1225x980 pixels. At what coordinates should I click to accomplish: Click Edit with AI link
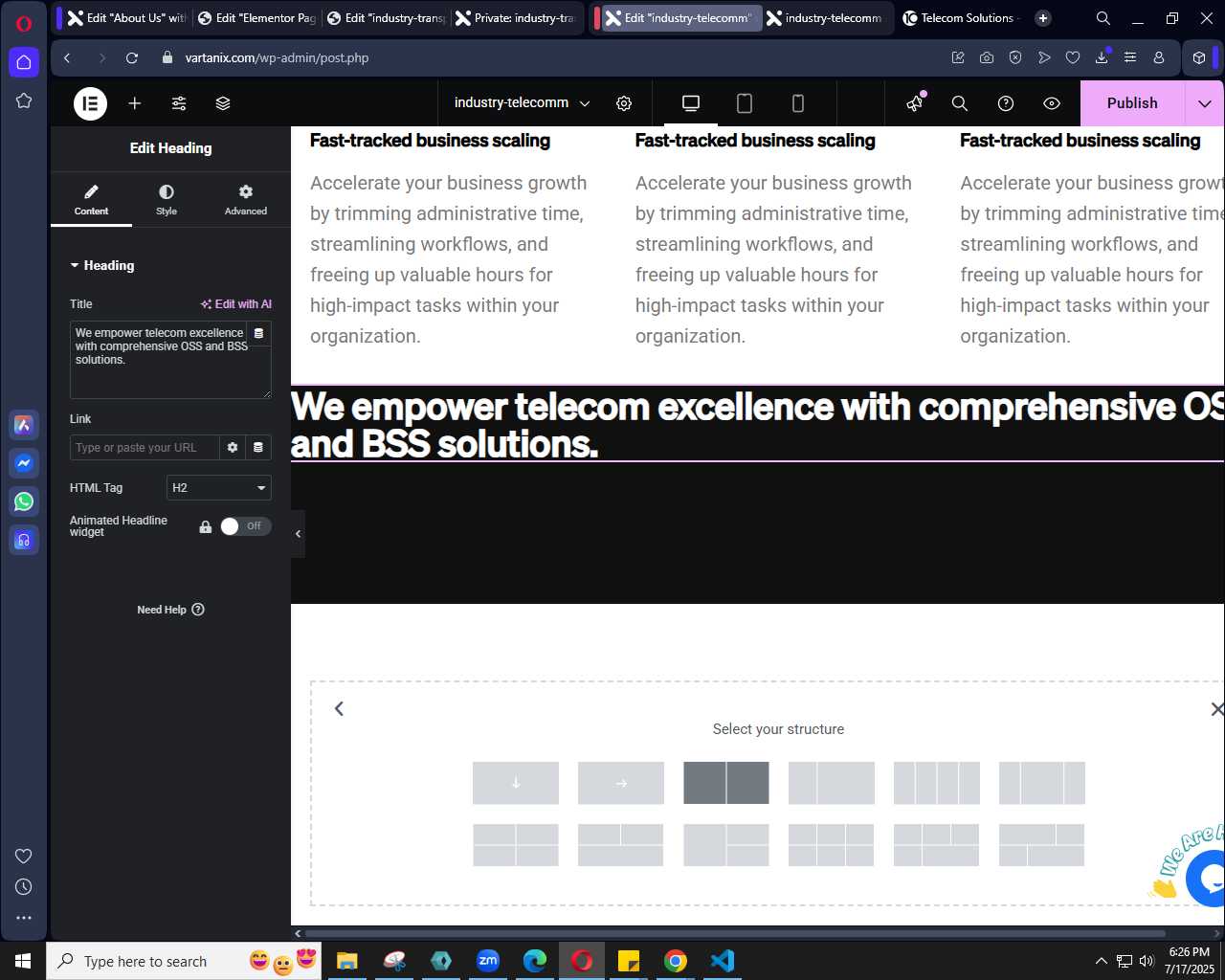click(236, 303)
